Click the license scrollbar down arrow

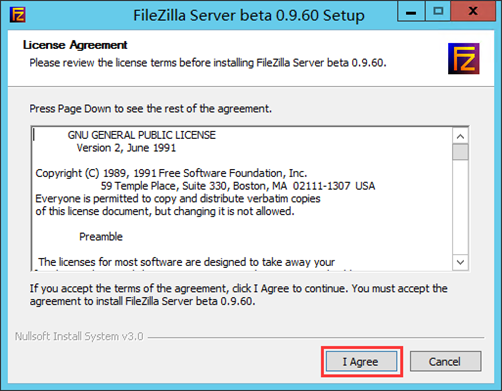pos(460,262)
